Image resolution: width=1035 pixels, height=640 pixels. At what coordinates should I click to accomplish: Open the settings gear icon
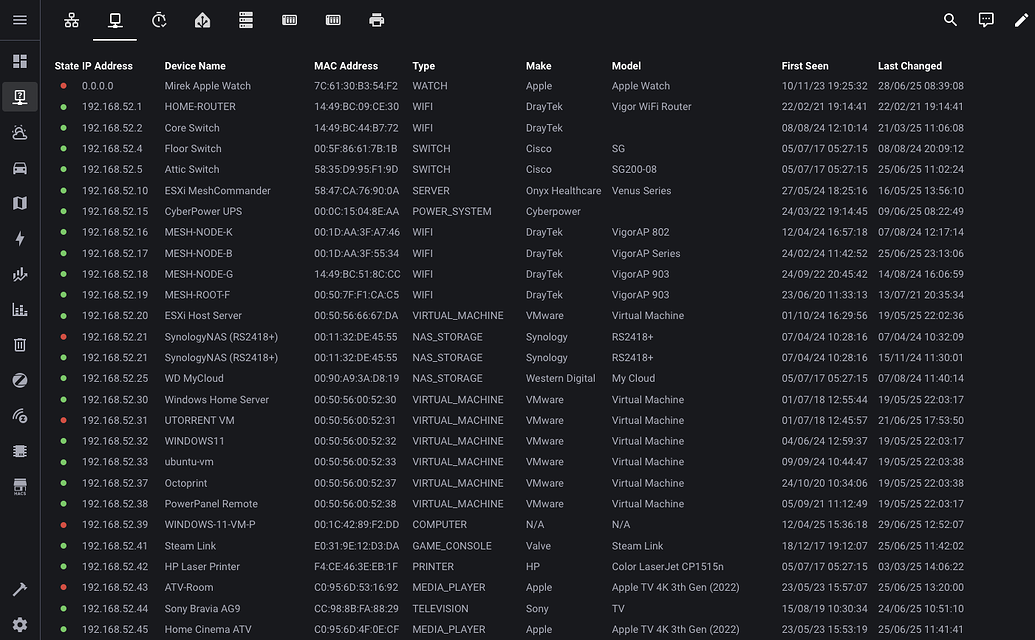(x=20, y=624)
